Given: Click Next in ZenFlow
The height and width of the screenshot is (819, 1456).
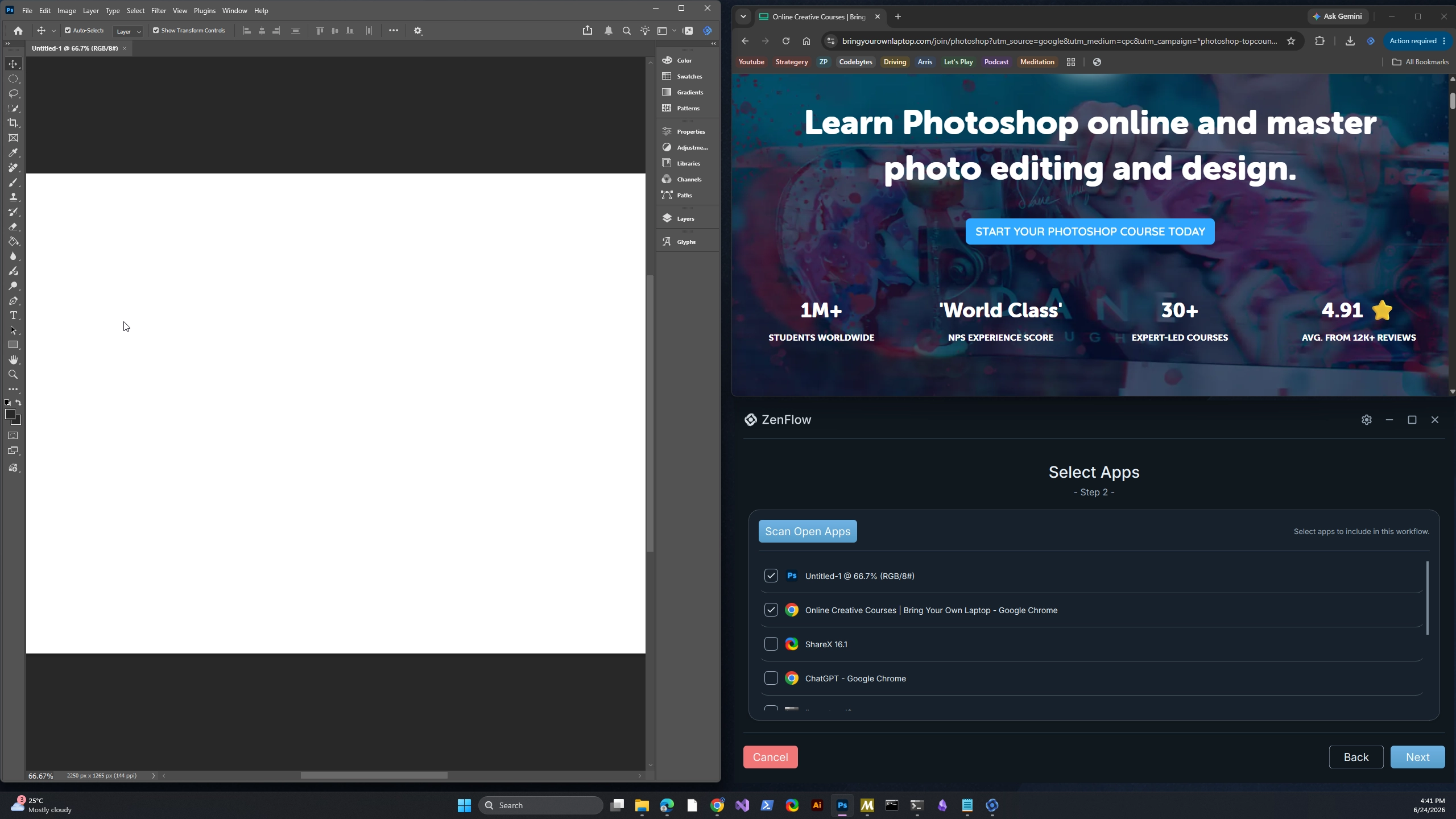Looking at the screenshot, I should coord(1417,757).
